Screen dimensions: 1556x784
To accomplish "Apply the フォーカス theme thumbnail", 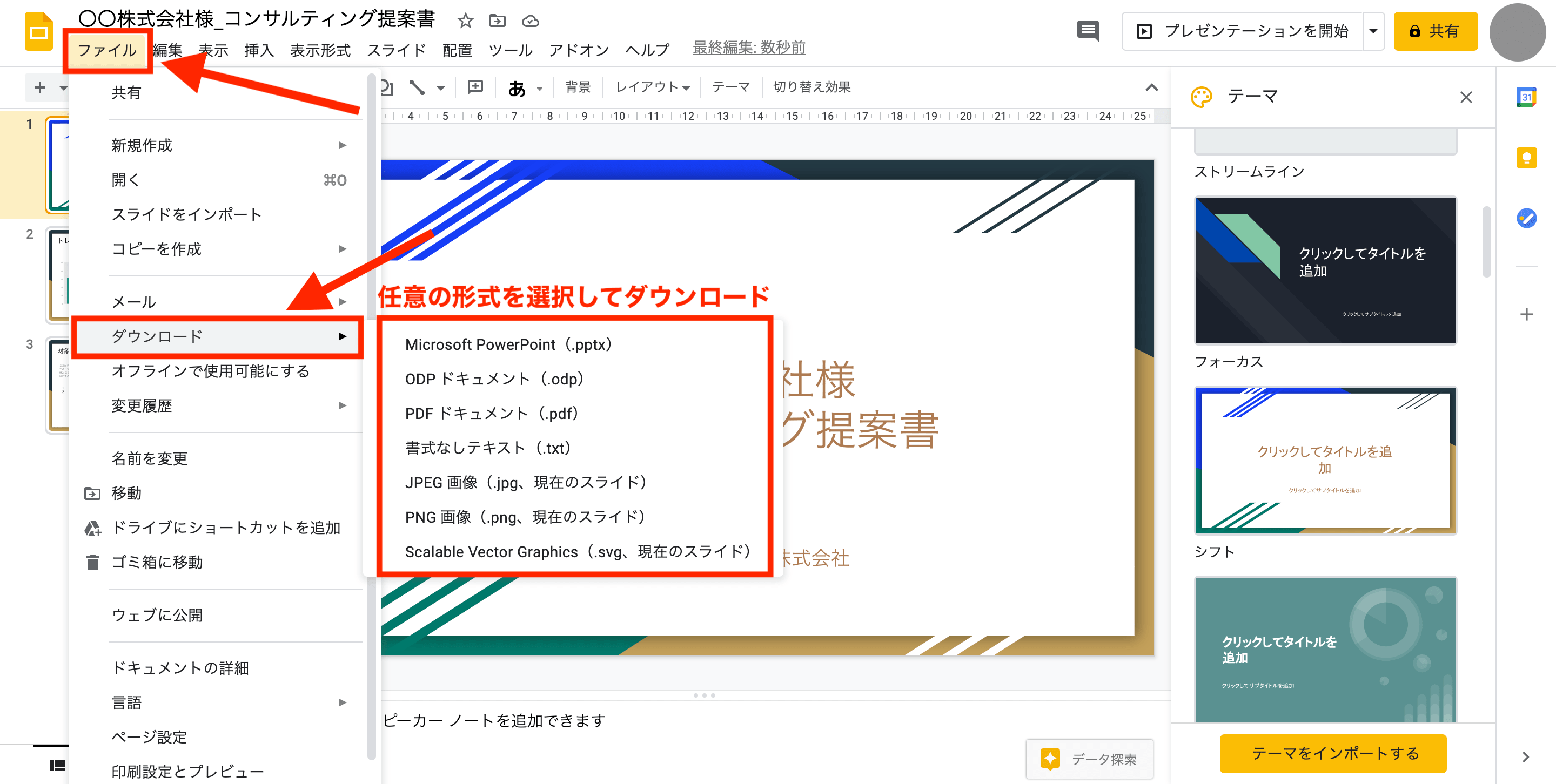I will [1325, 271].
